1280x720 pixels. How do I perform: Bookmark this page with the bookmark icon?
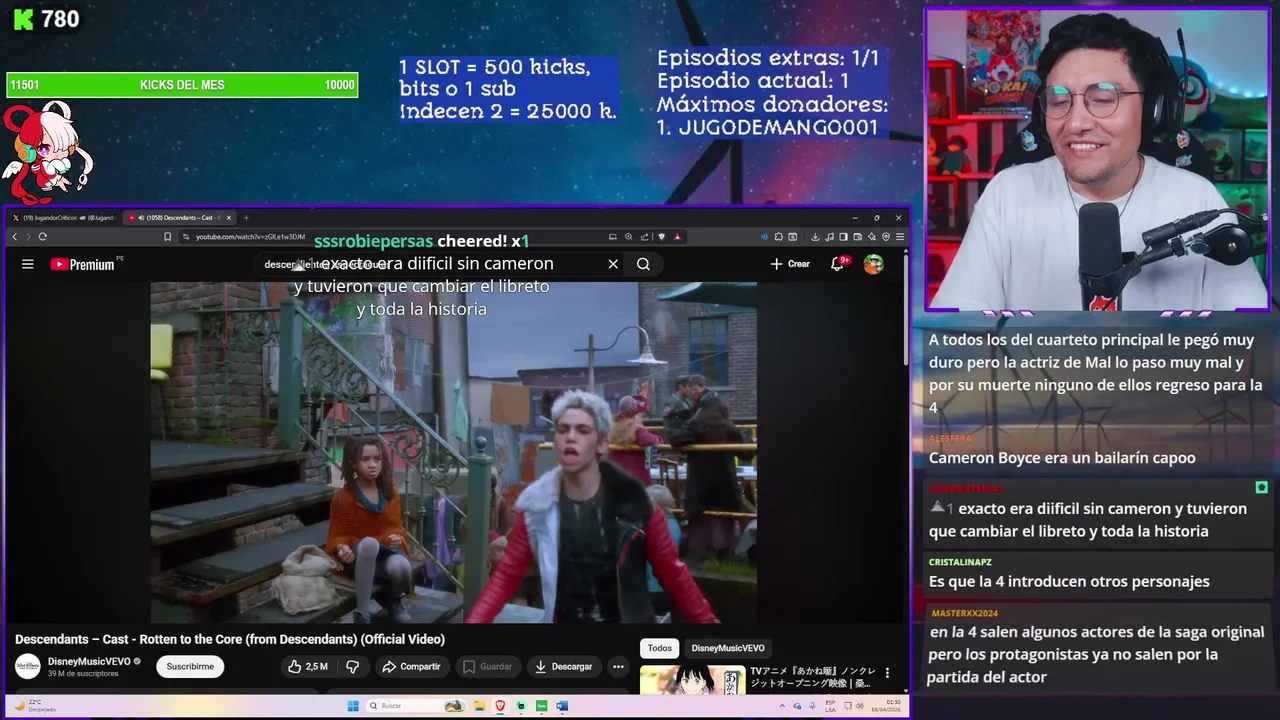pyautogui.click(x=167, y=237)
